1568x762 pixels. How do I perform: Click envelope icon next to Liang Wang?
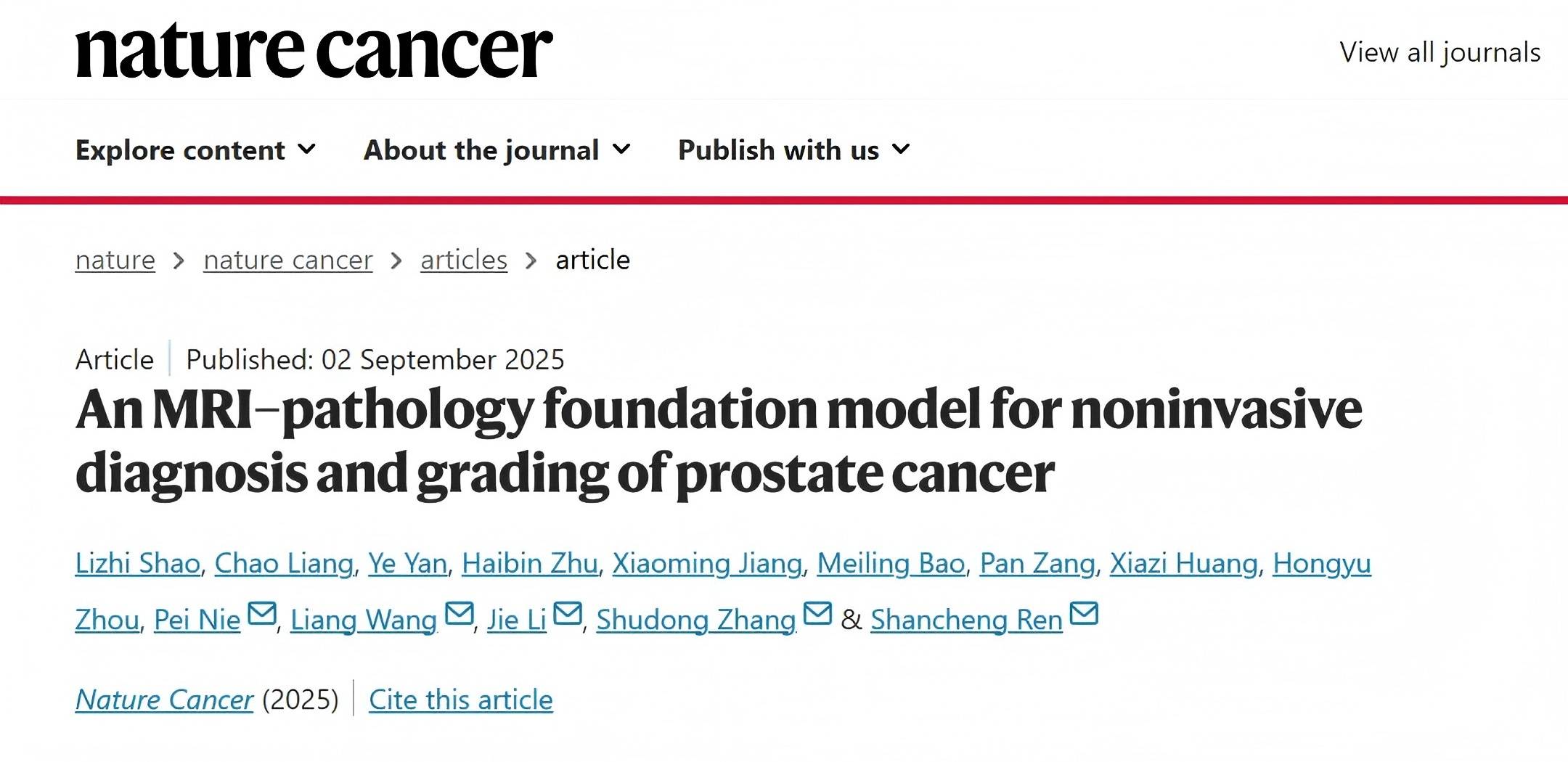[459, 613]
